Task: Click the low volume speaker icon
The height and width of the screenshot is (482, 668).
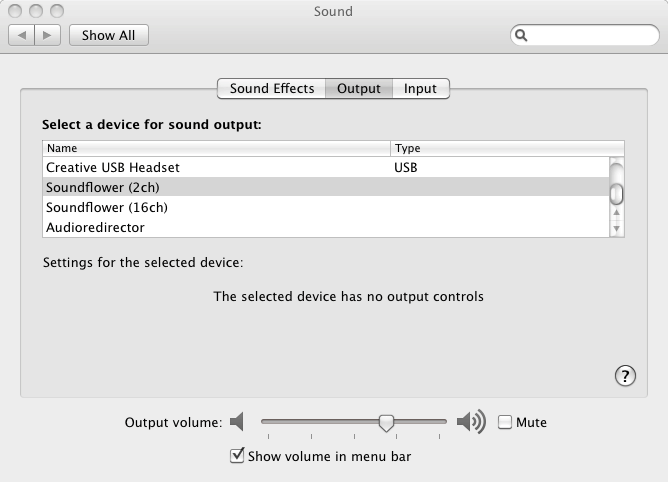Action: pos(237,422)
